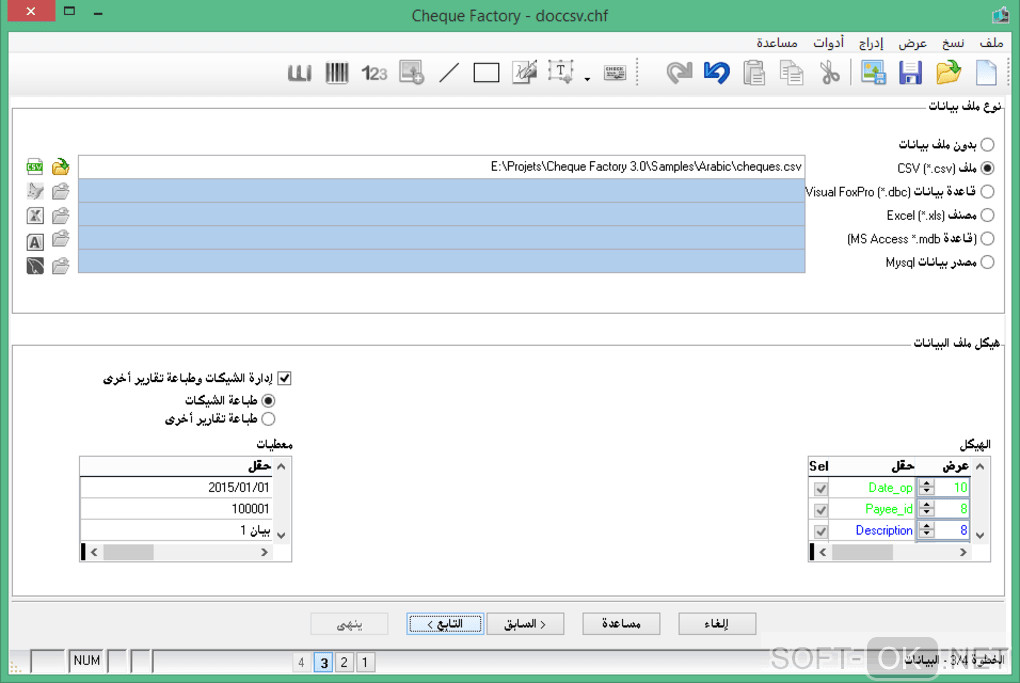Toggle 'إدارة الشيكات وطباعة تقارير أخرى' checkbox
This screenshot has width=1020, height=683.
click(x=284, y=378)
